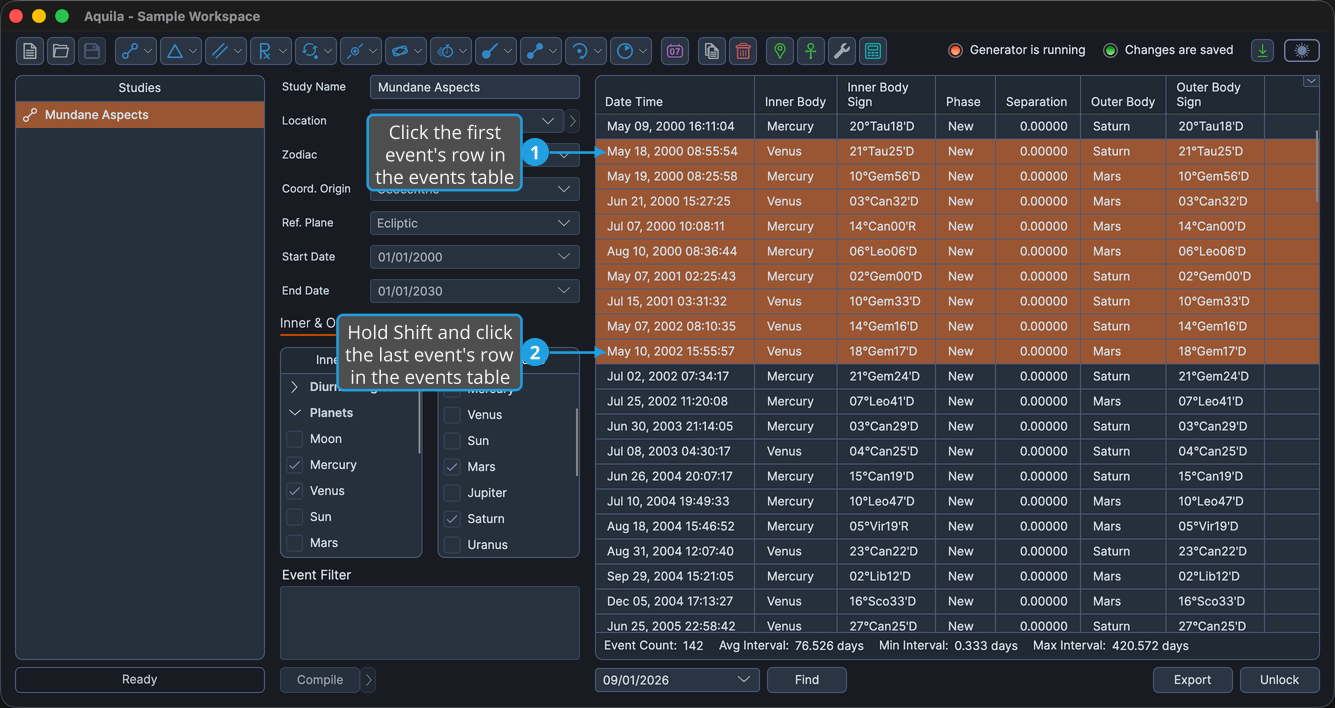Click the Find button
Image resolution: width=1335 pixels, height=708 pixels.
coord(807,680)
